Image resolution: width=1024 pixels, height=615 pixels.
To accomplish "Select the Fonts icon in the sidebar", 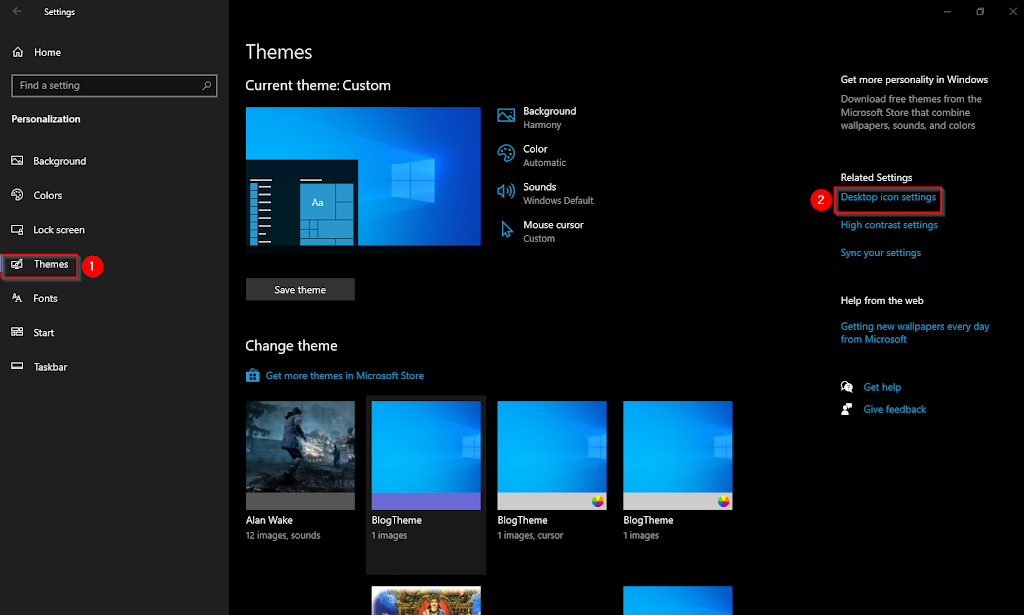I will pyautogui.click(x=16, y=298).
